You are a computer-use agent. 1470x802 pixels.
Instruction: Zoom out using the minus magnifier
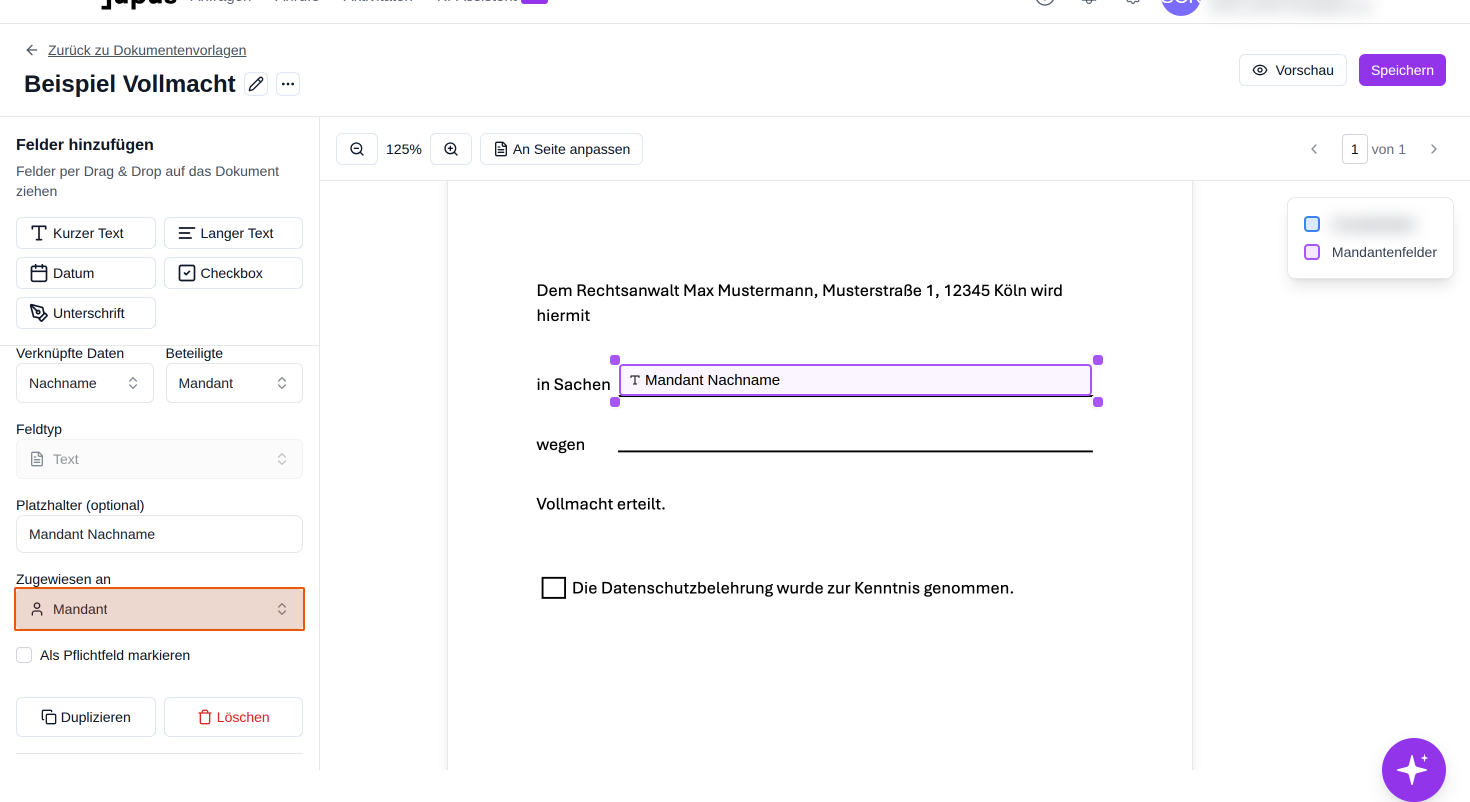(x=357, y=149)
